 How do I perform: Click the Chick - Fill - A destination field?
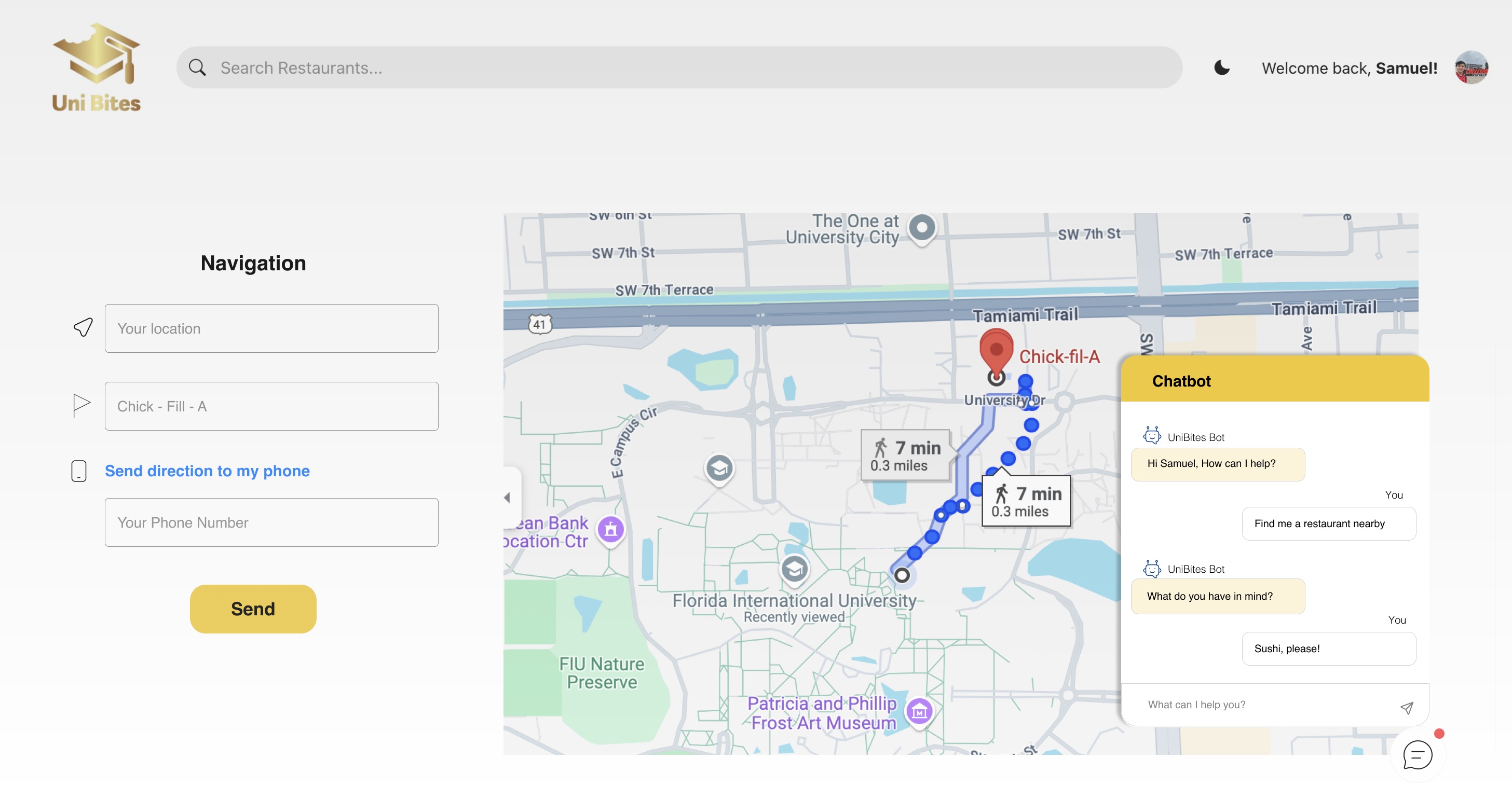click(x=271, y=406)
